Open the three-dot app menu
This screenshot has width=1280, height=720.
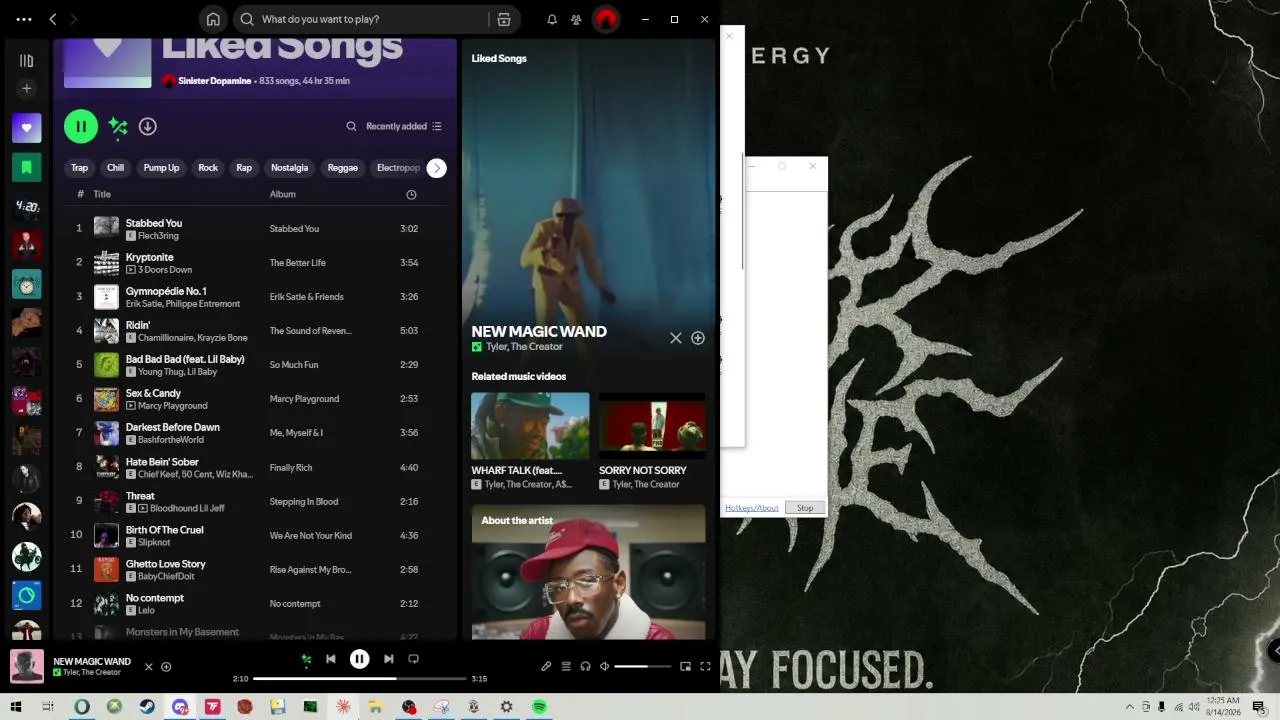point(24,19)
